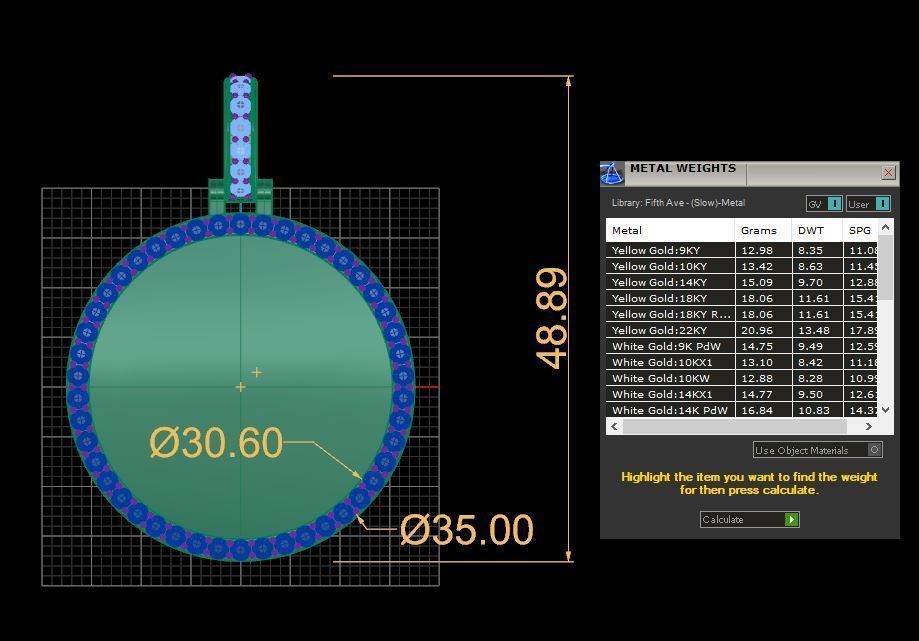The image size is (919, 641).
Task: Close the Metal Weights panel
Action: click(888, 172)
